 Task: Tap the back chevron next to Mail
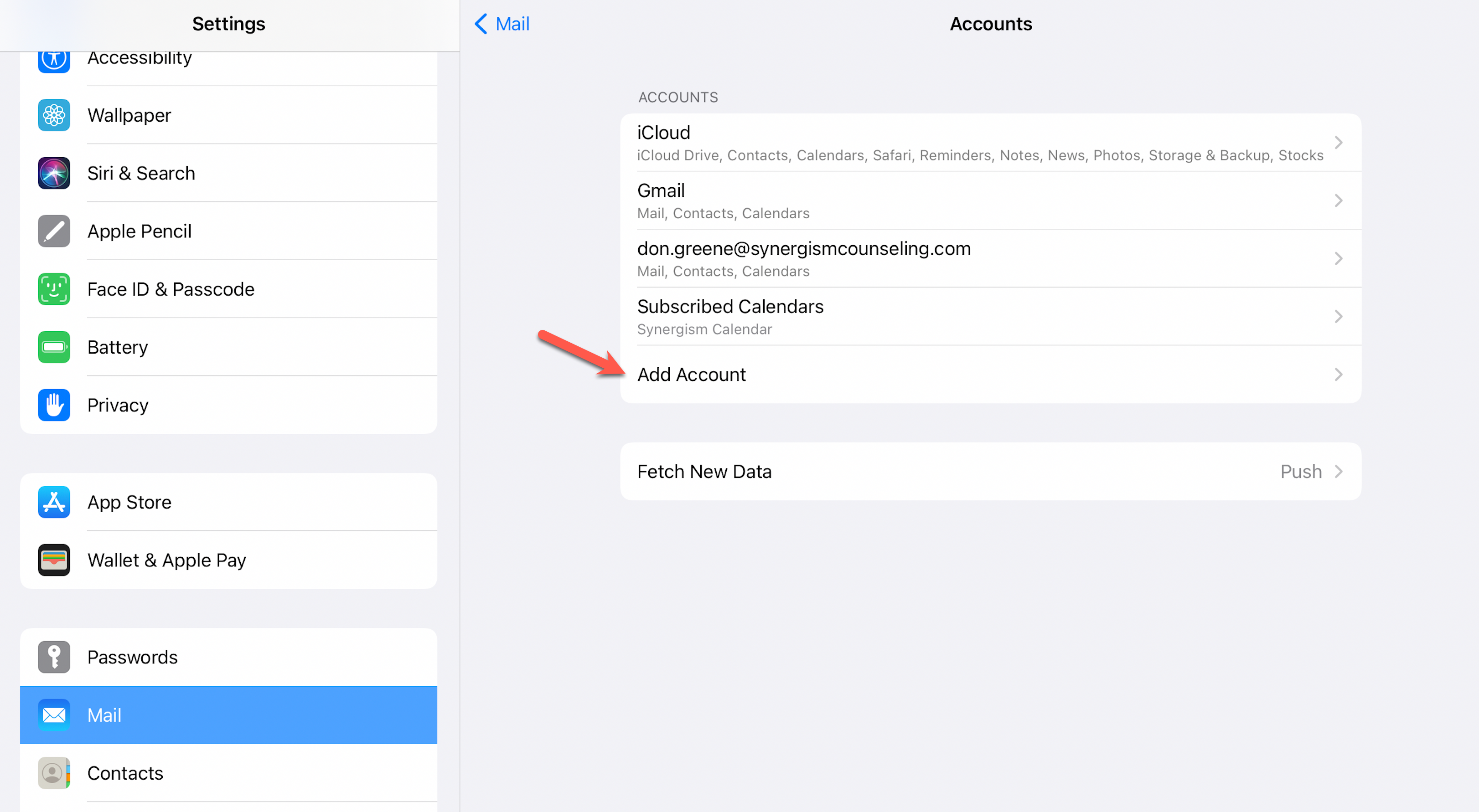[x=481, y=24]
